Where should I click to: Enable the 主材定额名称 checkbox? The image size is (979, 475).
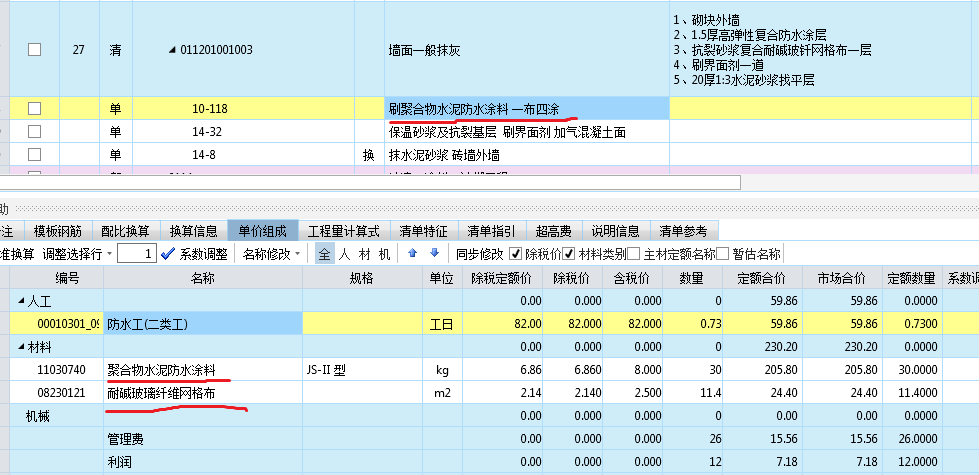tap(633, 253)
